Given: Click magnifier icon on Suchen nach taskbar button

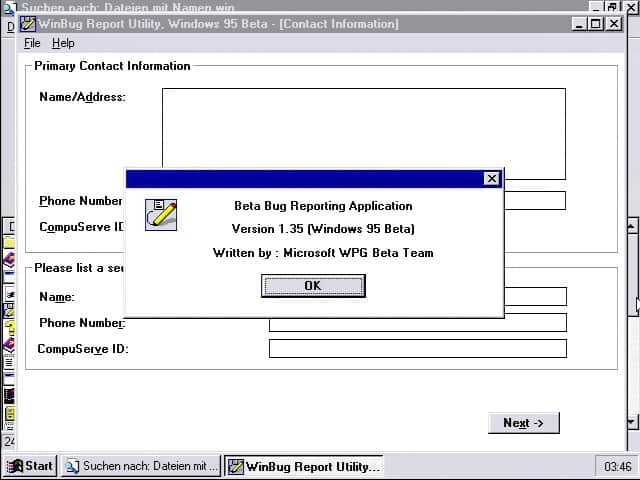Looking at the screenshot, I should point(72,466).
